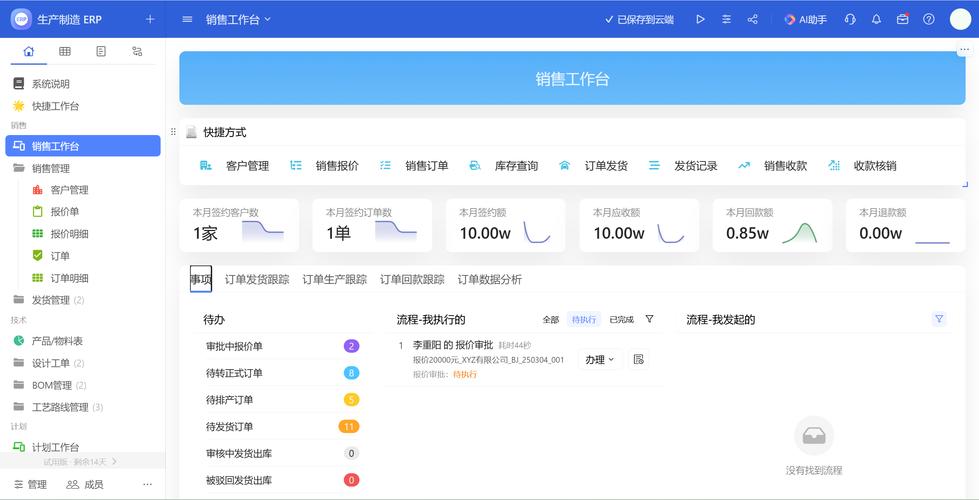Select 全部 filter in 流程-我执行的

[x=551, y=320]
